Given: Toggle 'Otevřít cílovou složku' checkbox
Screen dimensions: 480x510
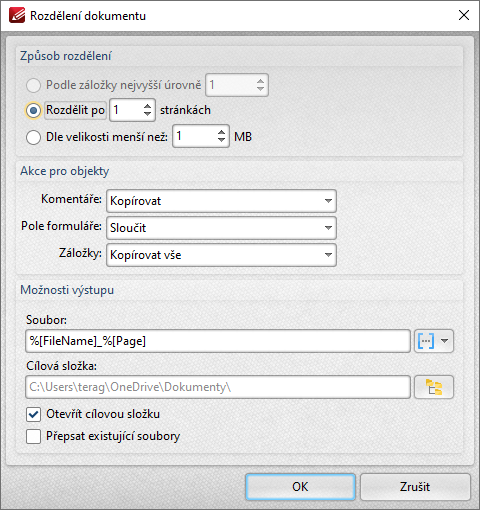Looking at the screenshot, I should coord(34,414).
